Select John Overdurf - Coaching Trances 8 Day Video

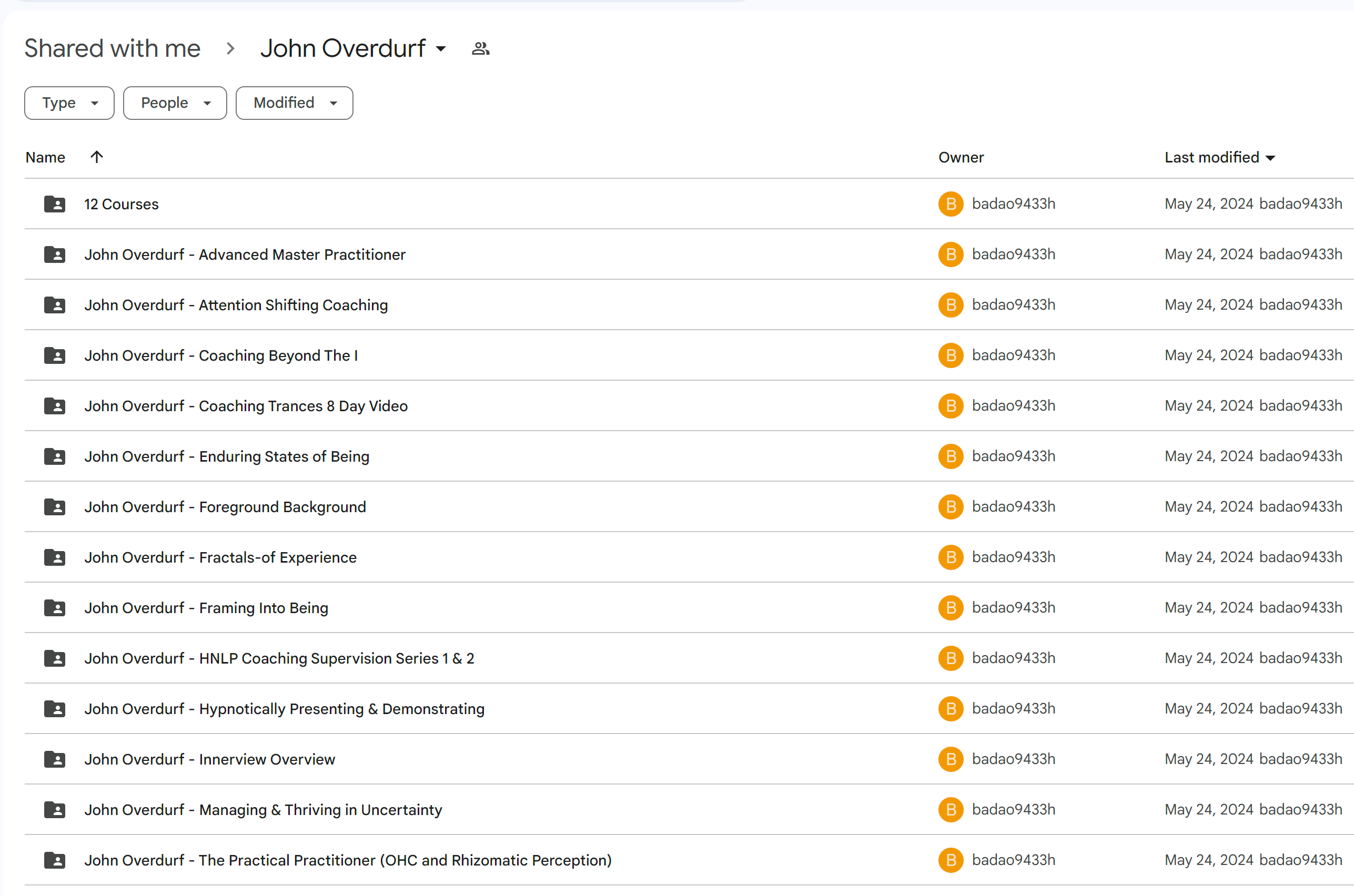246,406
